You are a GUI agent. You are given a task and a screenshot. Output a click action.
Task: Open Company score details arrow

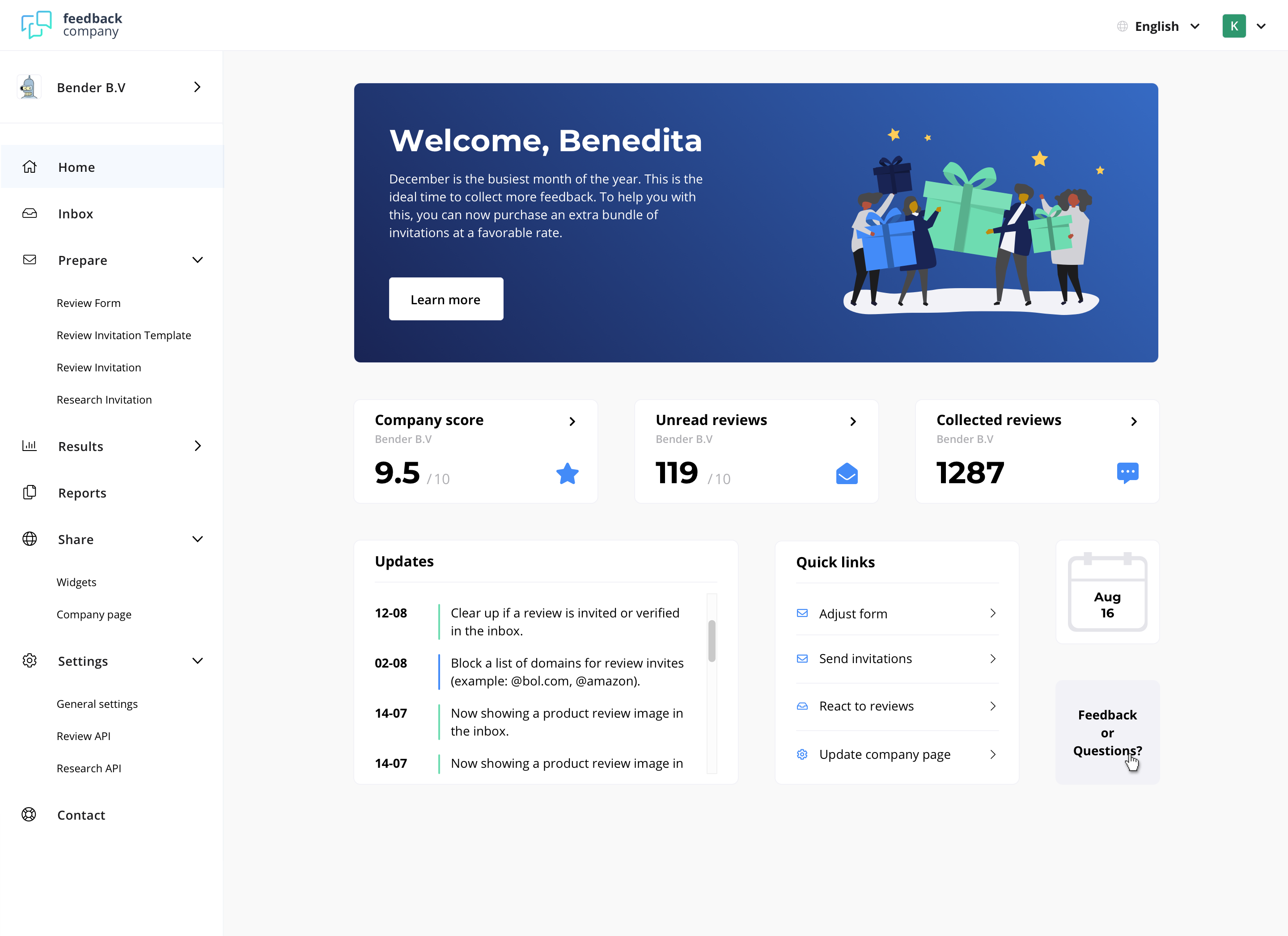[572, 421]
